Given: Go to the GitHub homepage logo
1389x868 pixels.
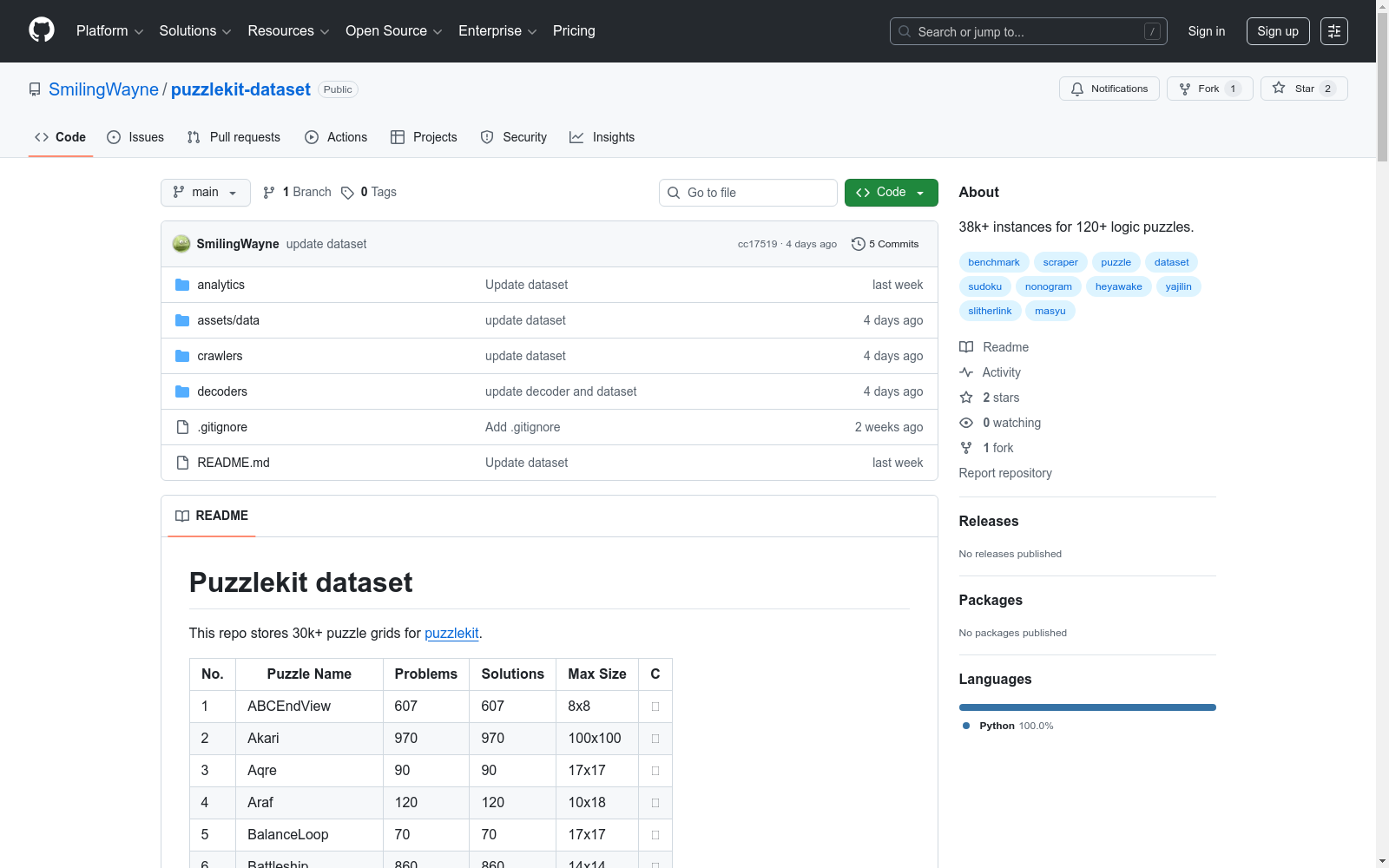Looking at the screenshot, I should [x=42, y=30].
